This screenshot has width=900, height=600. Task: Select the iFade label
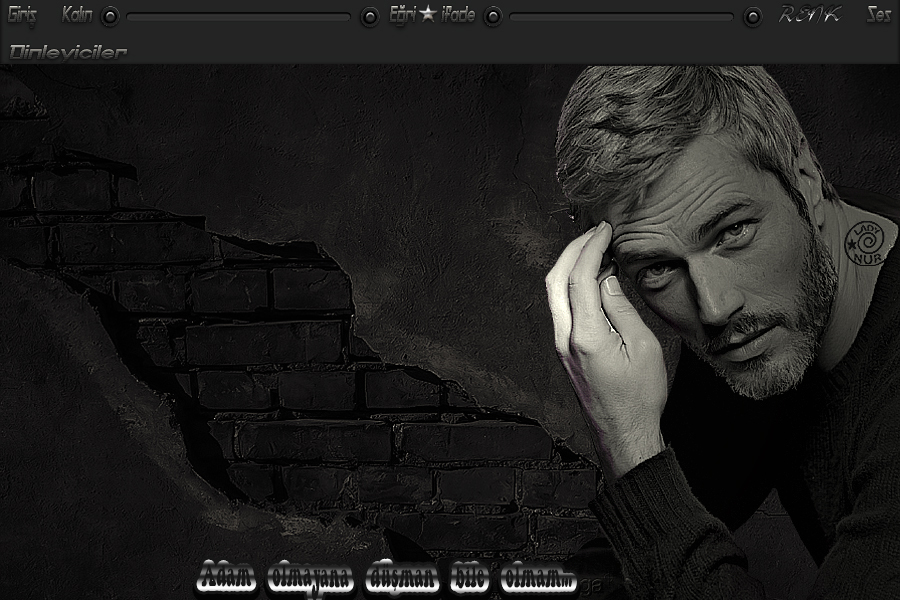(x=458, y=15)
